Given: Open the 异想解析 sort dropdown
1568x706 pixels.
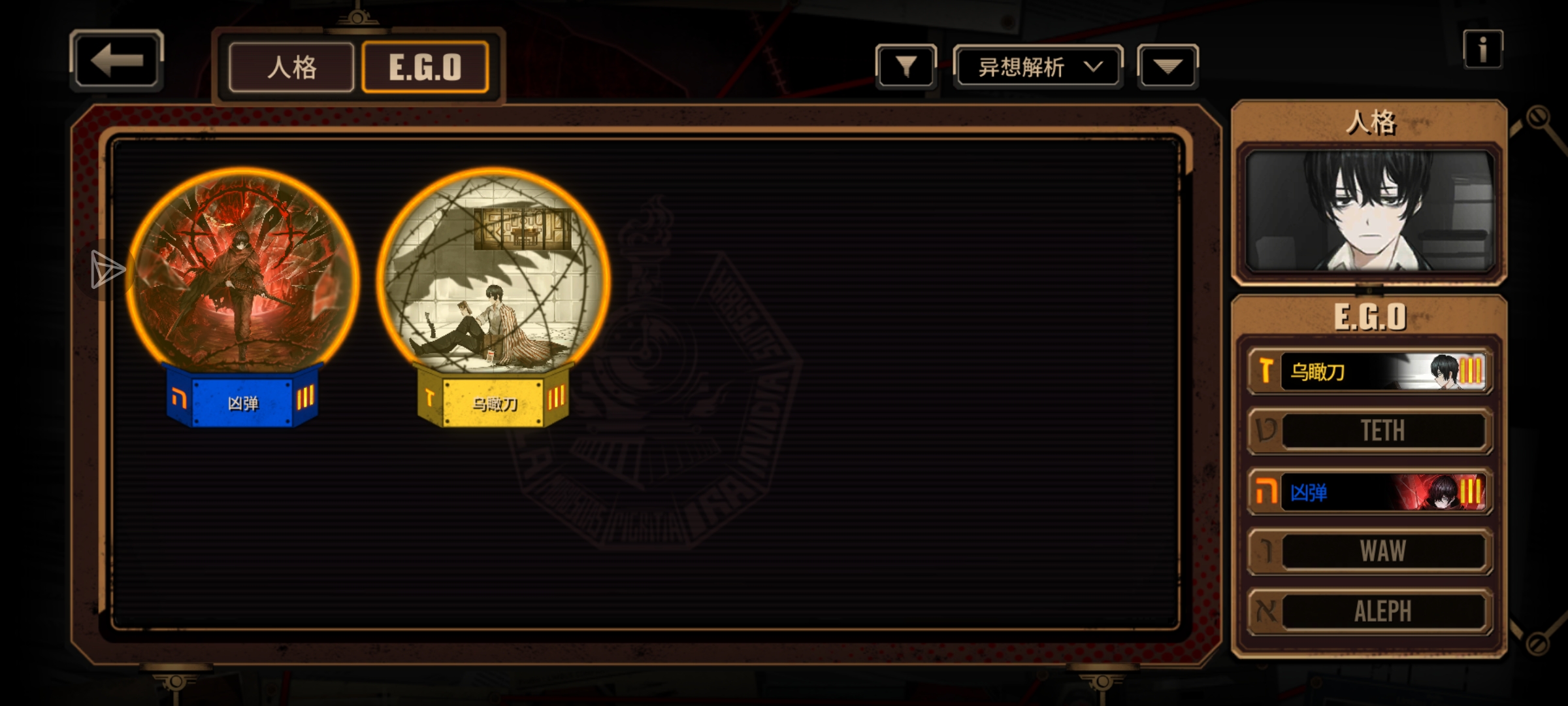Looking at the screenshot, I should [x=1038, y=67].
